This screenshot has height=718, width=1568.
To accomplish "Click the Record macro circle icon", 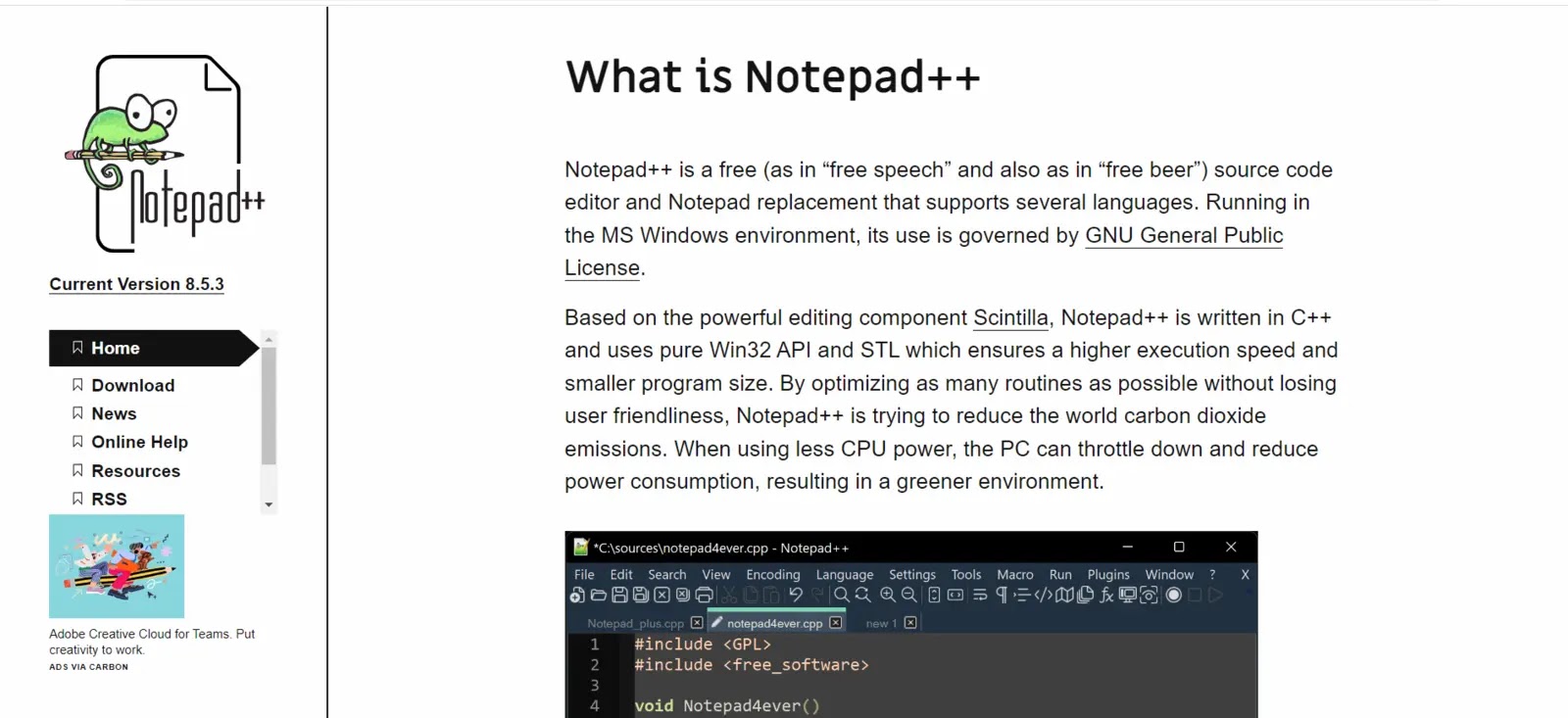I will pyautogui.click(x=1173, y=595).
